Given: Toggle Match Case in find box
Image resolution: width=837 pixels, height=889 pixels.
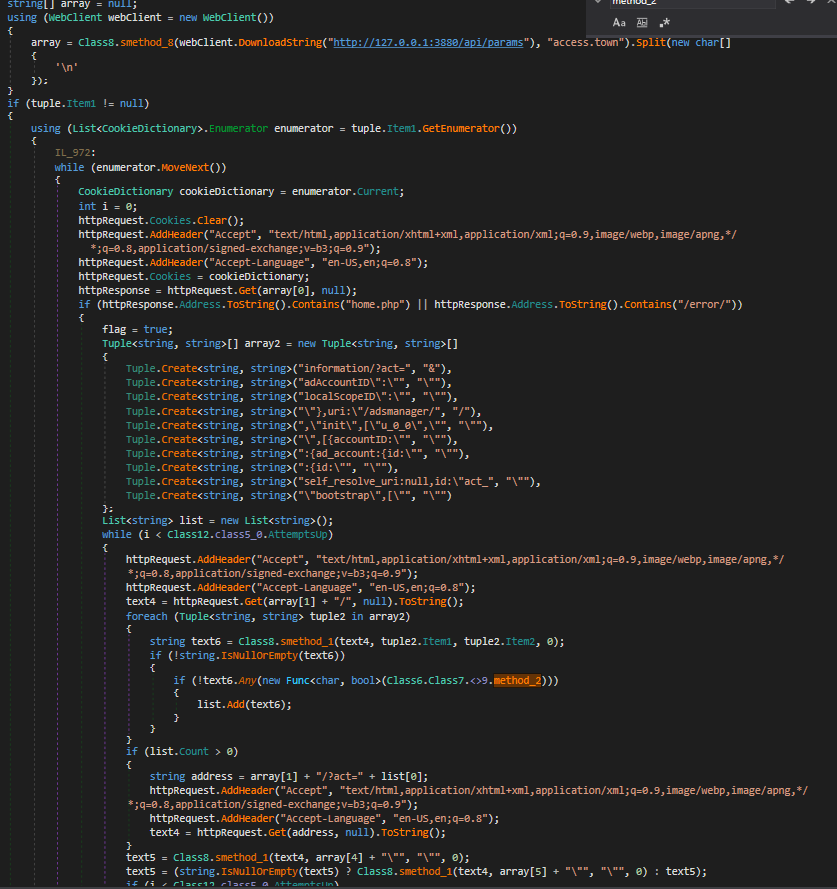Looking at the screenshot, I should (x=619, y=22).
